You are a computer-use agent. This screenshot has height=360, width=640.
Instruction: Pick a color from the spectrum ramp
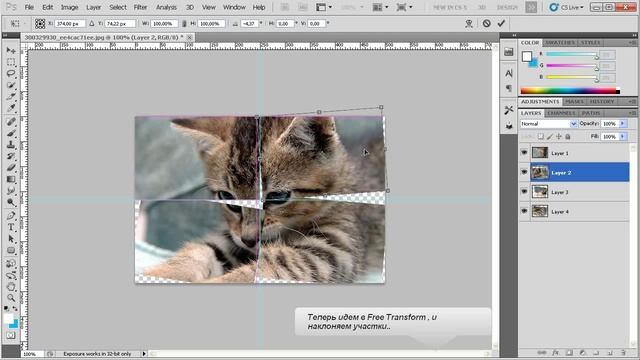click(x=570, y=91)
